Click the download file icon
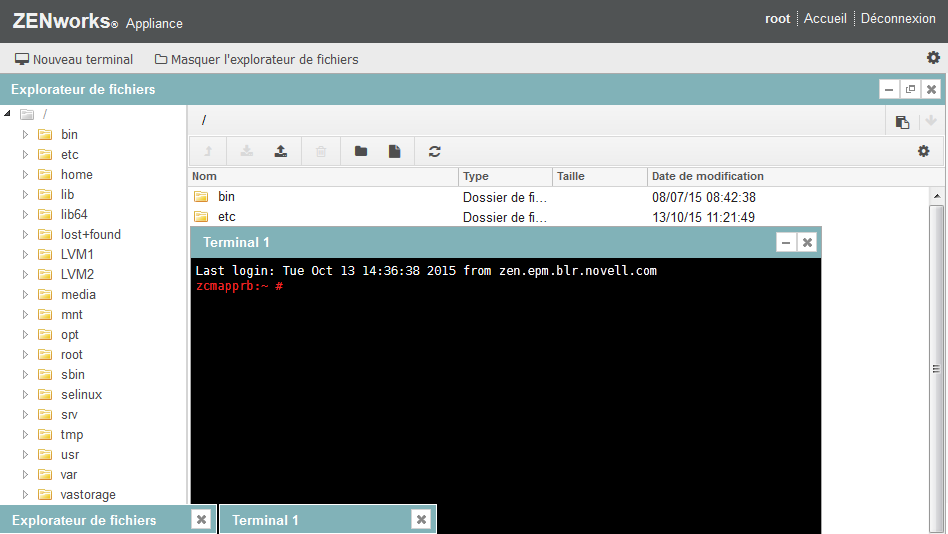Viewport: 948px width, 534px height. click(247, 151)
